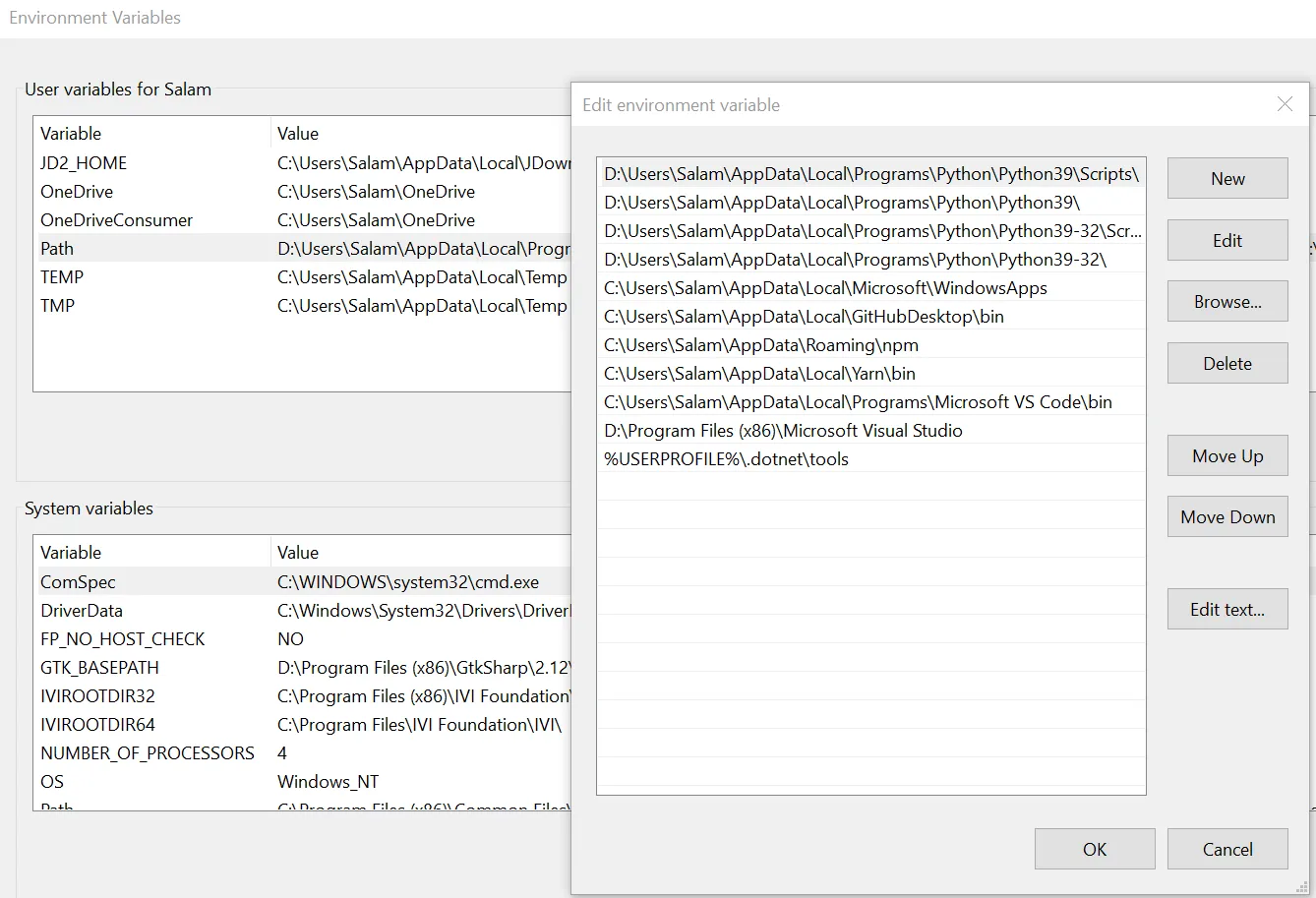The image size is (1316, 898).
Task: Click the New button to add a path
Action: 1227,179
